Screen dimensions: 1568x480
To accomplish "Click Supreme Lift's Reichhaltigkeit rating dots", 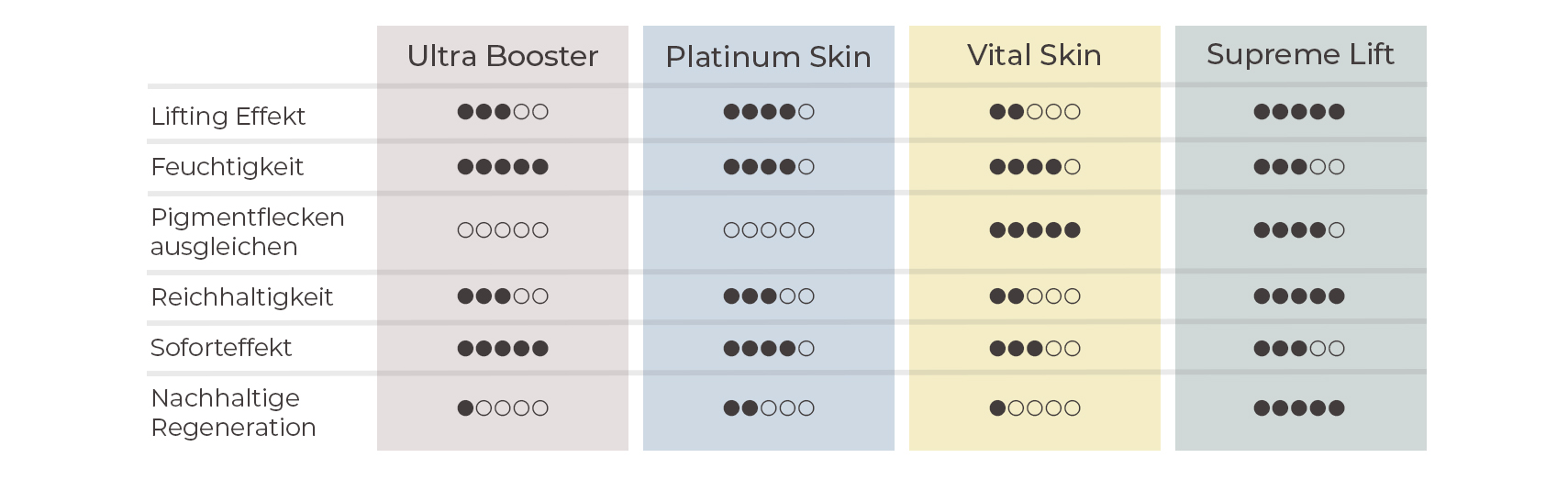I will click(1299, 296).
